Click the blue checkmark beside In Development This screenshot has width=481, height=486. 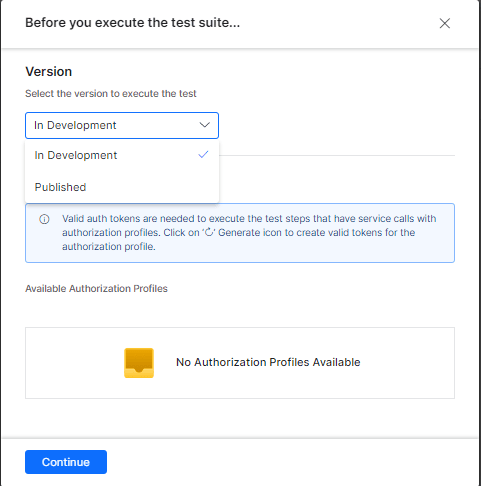coord(203,154)
